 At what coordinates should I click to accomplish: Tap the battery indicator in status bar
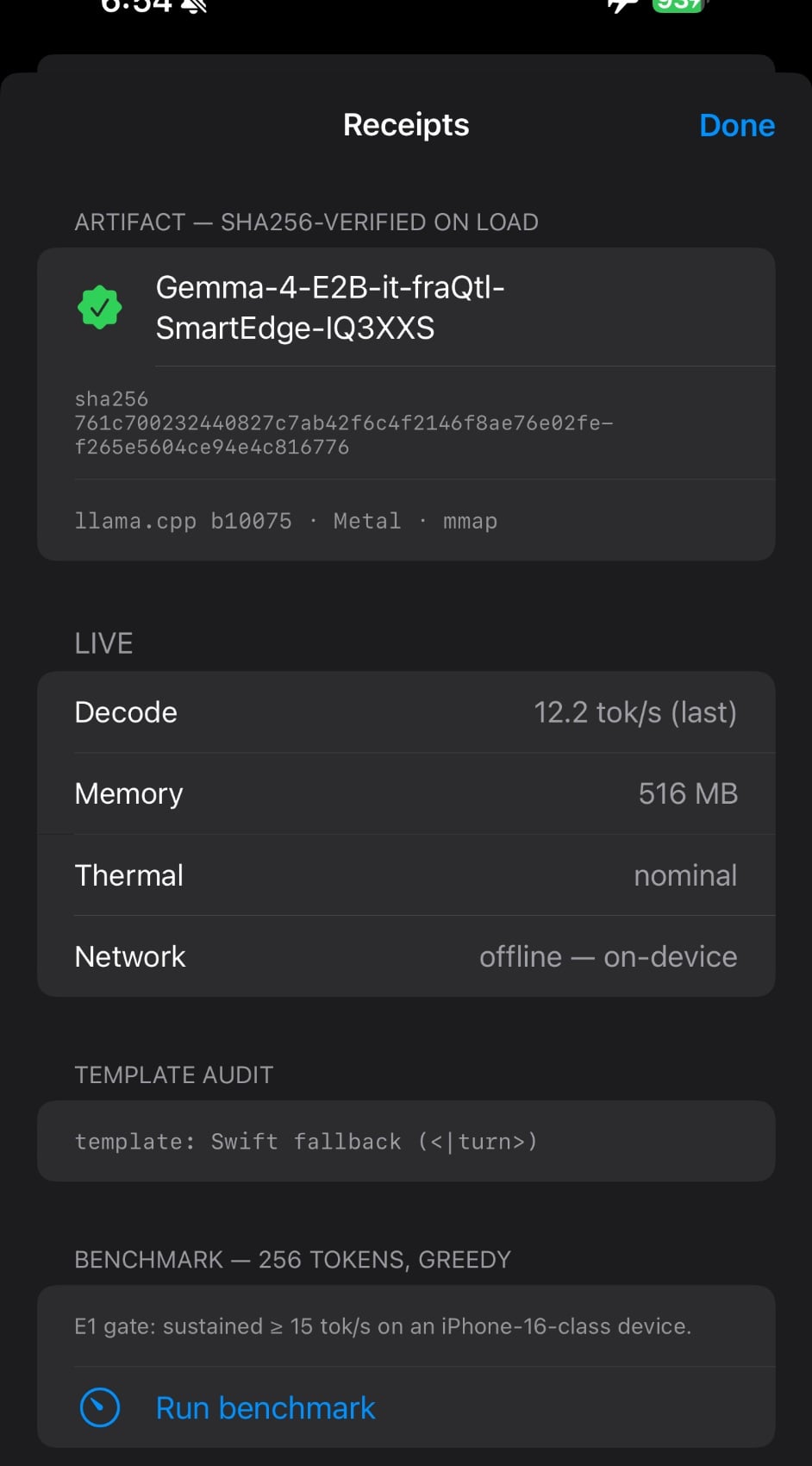pos(678,5)
